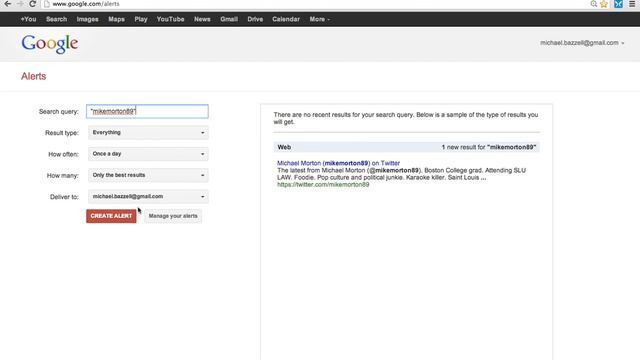Open the Deliver to email dropdown
The image size is (640, 360).
[148, 196]
